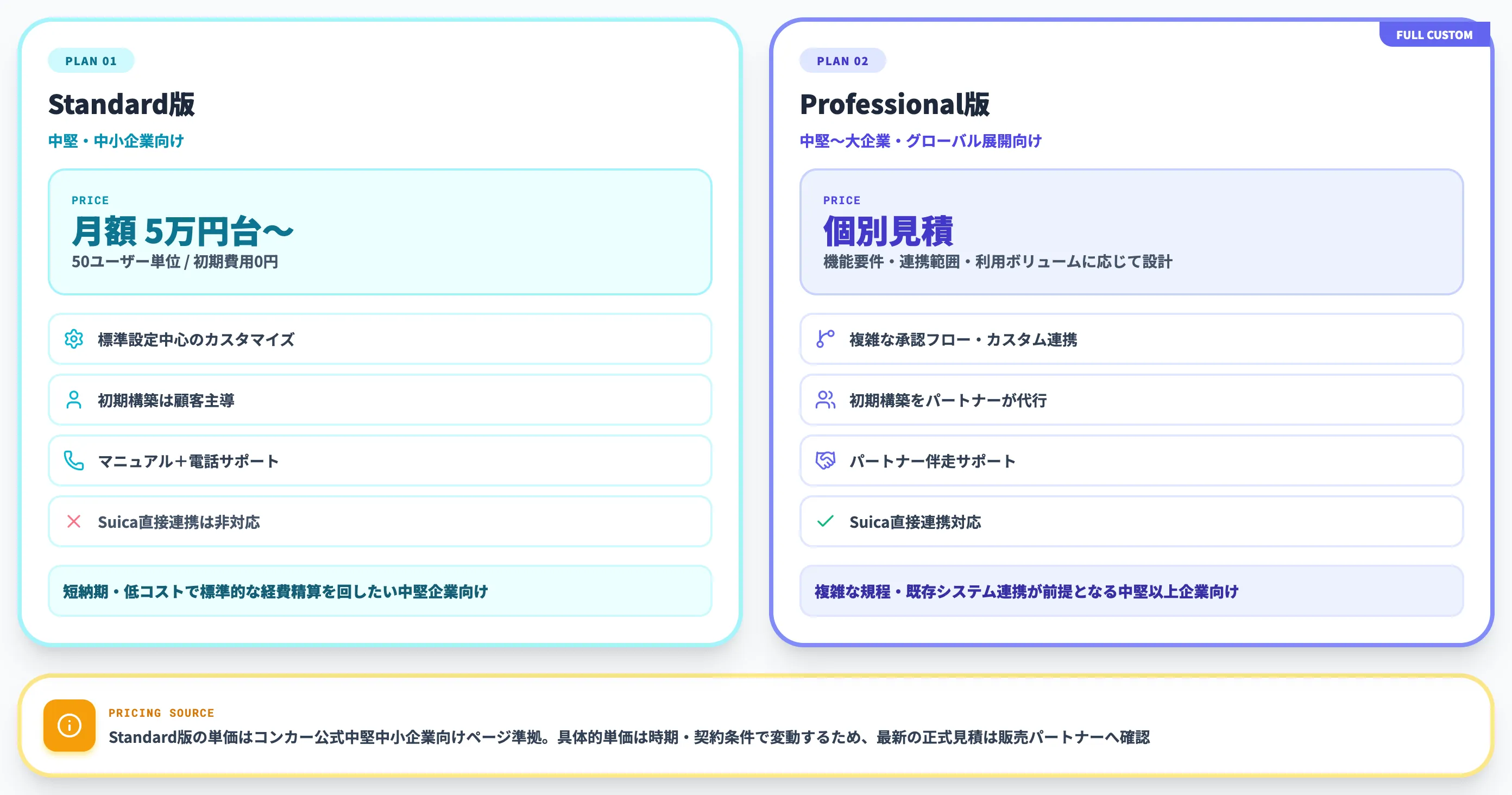Click the orange info icon in Pricing Source
This screenshot has height=795, width=1512.
click(x=70, y=726)
